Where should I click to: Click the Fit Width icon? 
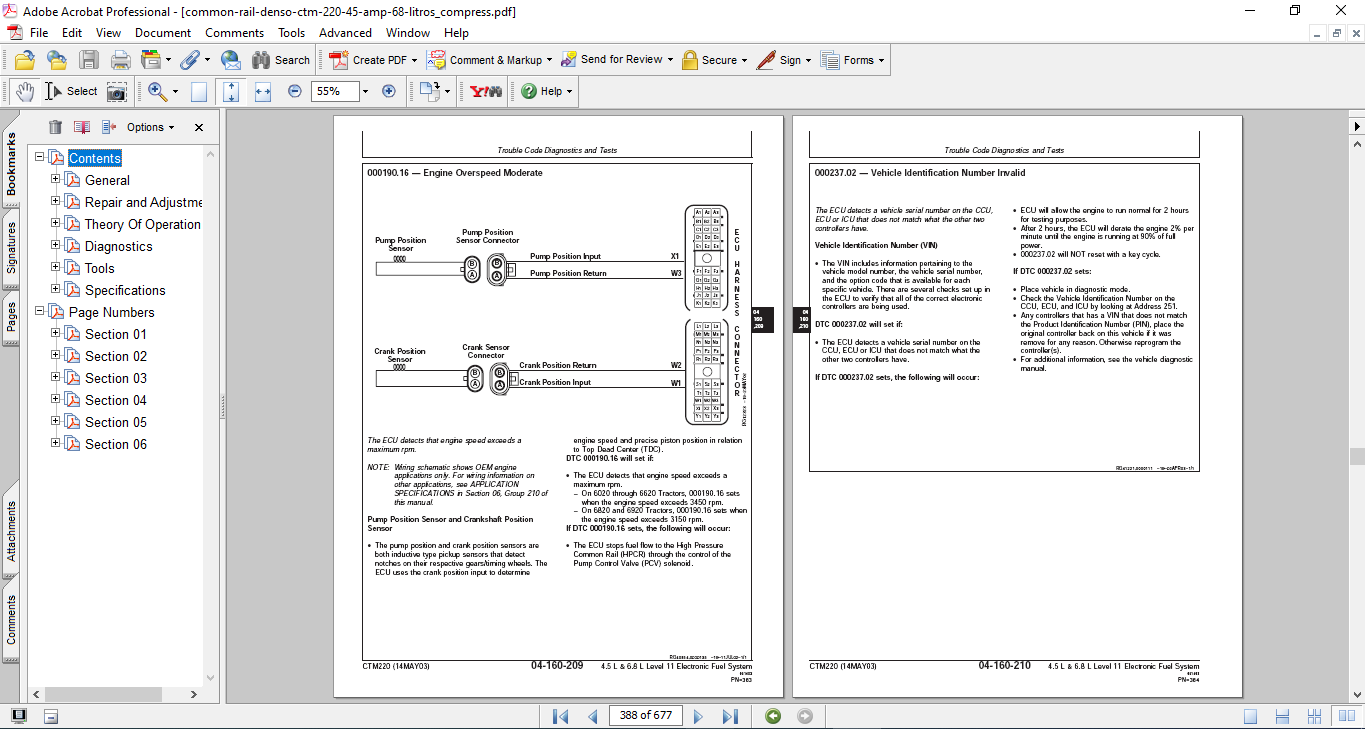click(x=263, y=91)
